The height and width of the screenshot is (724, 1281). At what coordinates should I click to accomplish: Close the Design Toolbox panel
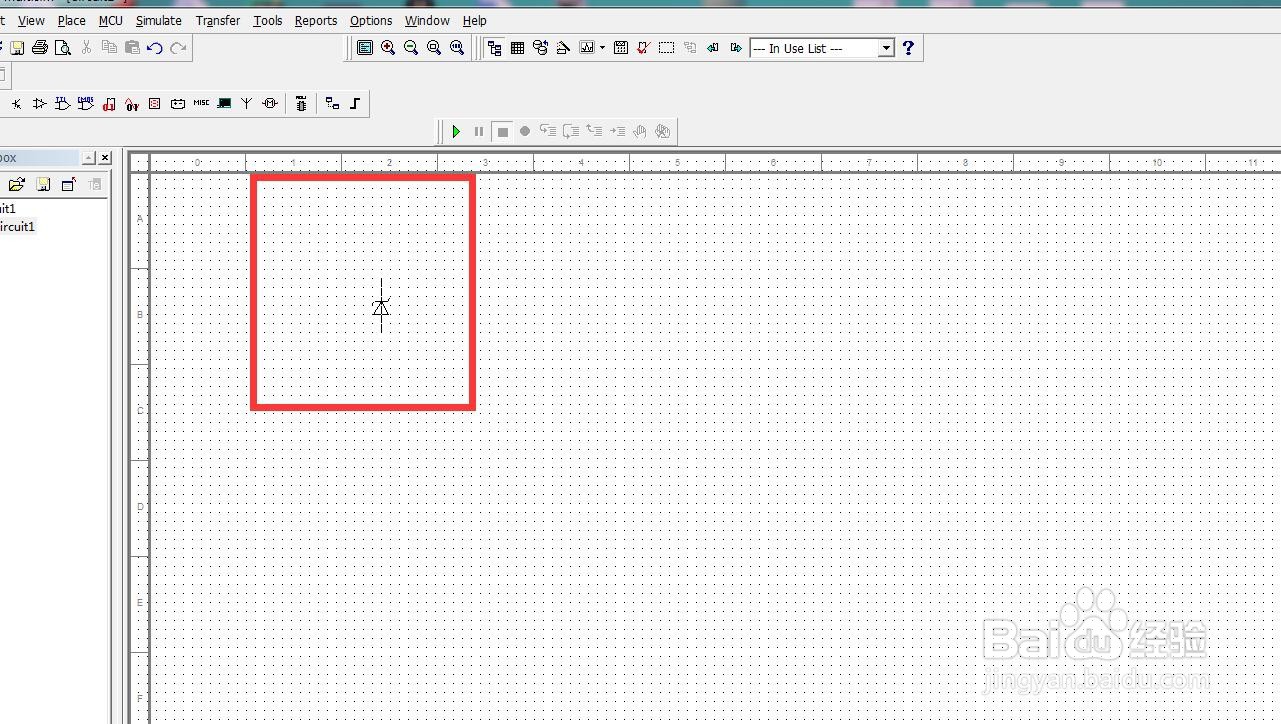pos(105,158)
